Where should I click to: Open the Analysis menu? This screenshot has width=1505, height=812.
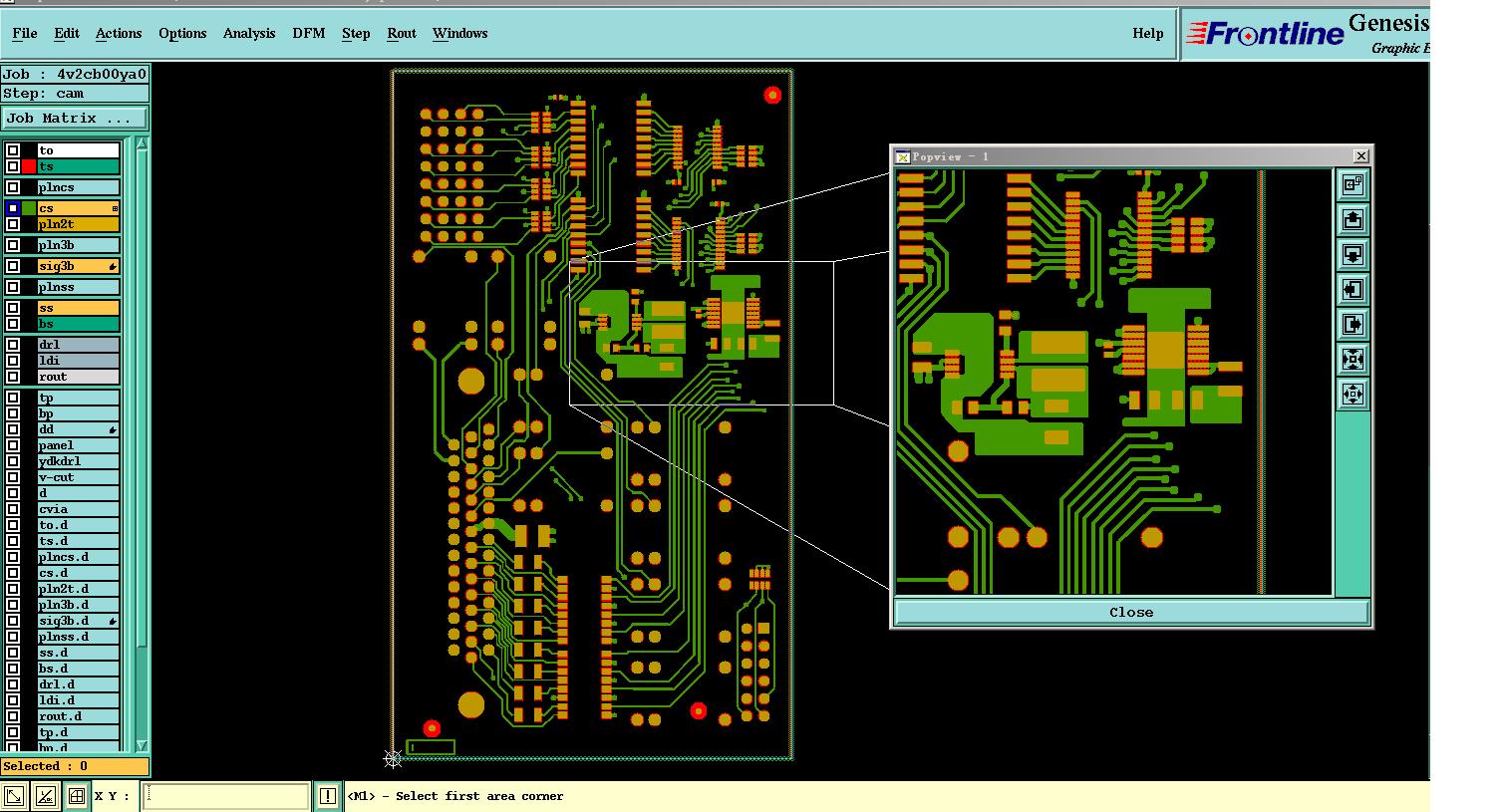click(x=249, y=33)
